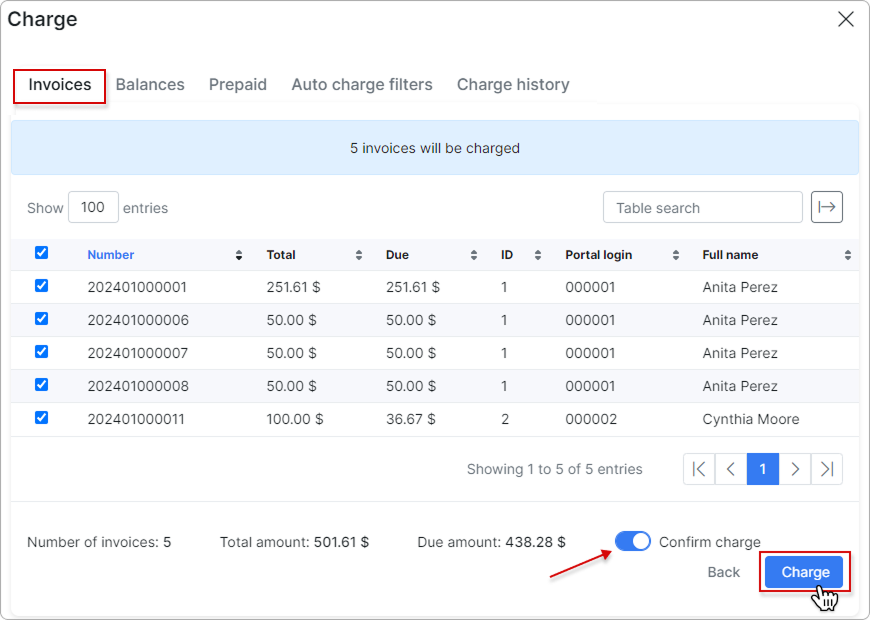This screenshot has width=870, height=620.
Task: Close the Charge dialog
Action: click(846, 19)
